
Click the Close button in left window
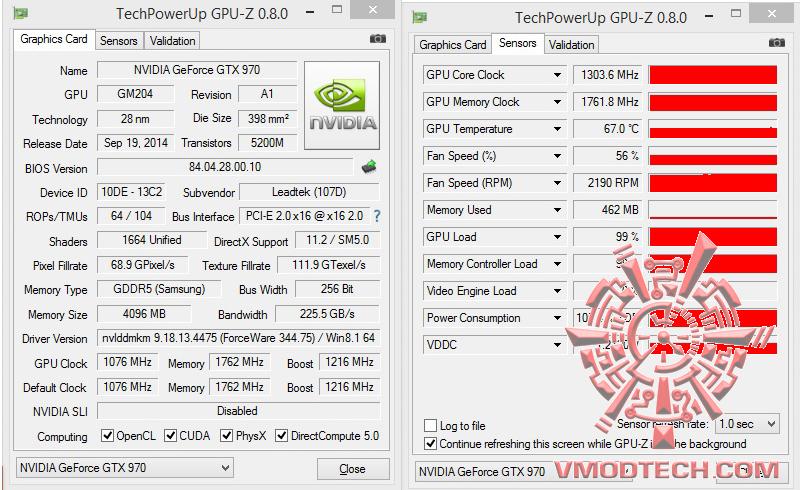pyautogui.click(x=353, y=469)
